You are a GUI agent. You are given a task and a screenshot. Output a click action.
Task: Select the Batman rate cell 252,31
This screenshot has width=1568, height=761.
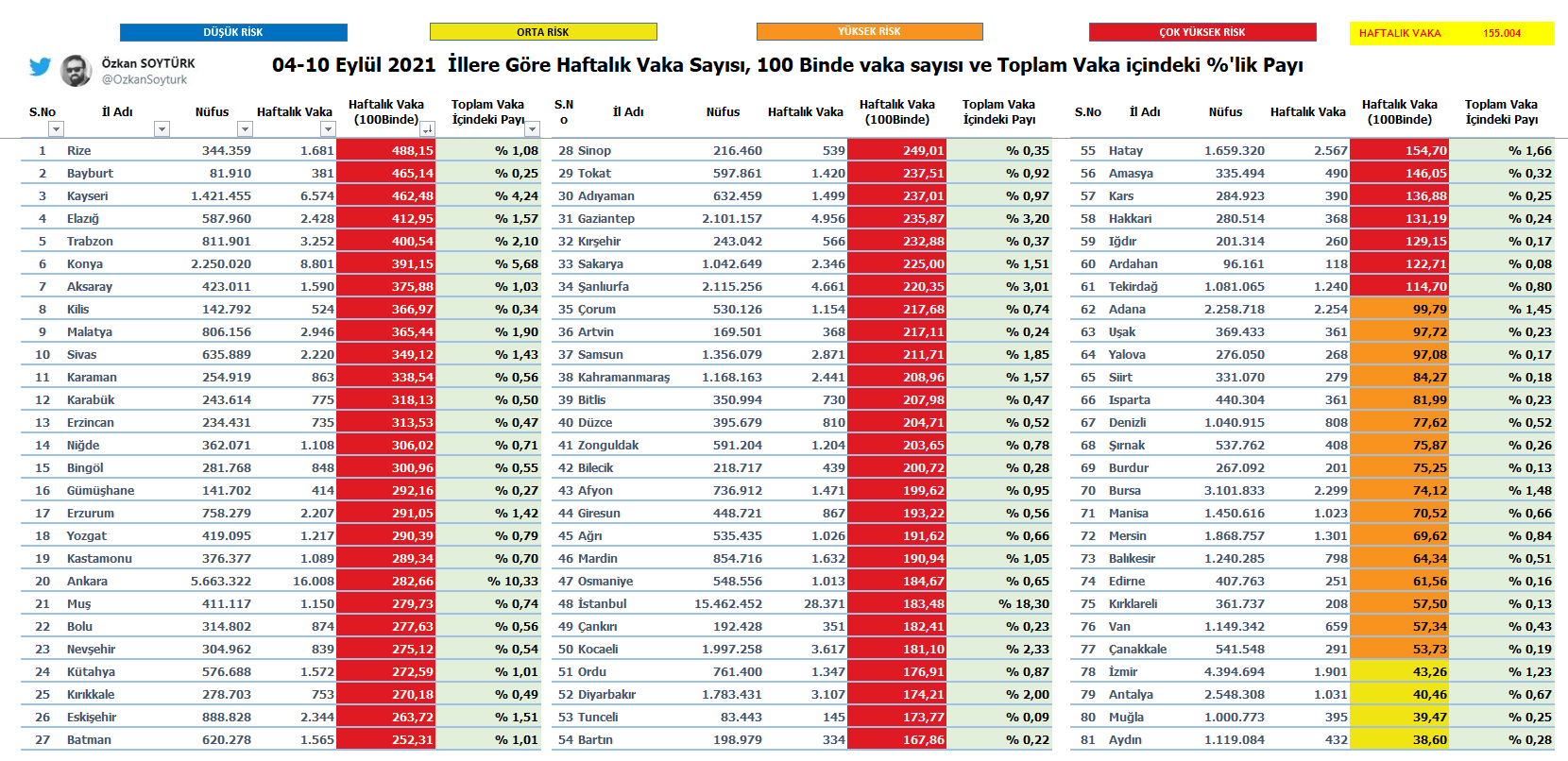click(386, 739)
